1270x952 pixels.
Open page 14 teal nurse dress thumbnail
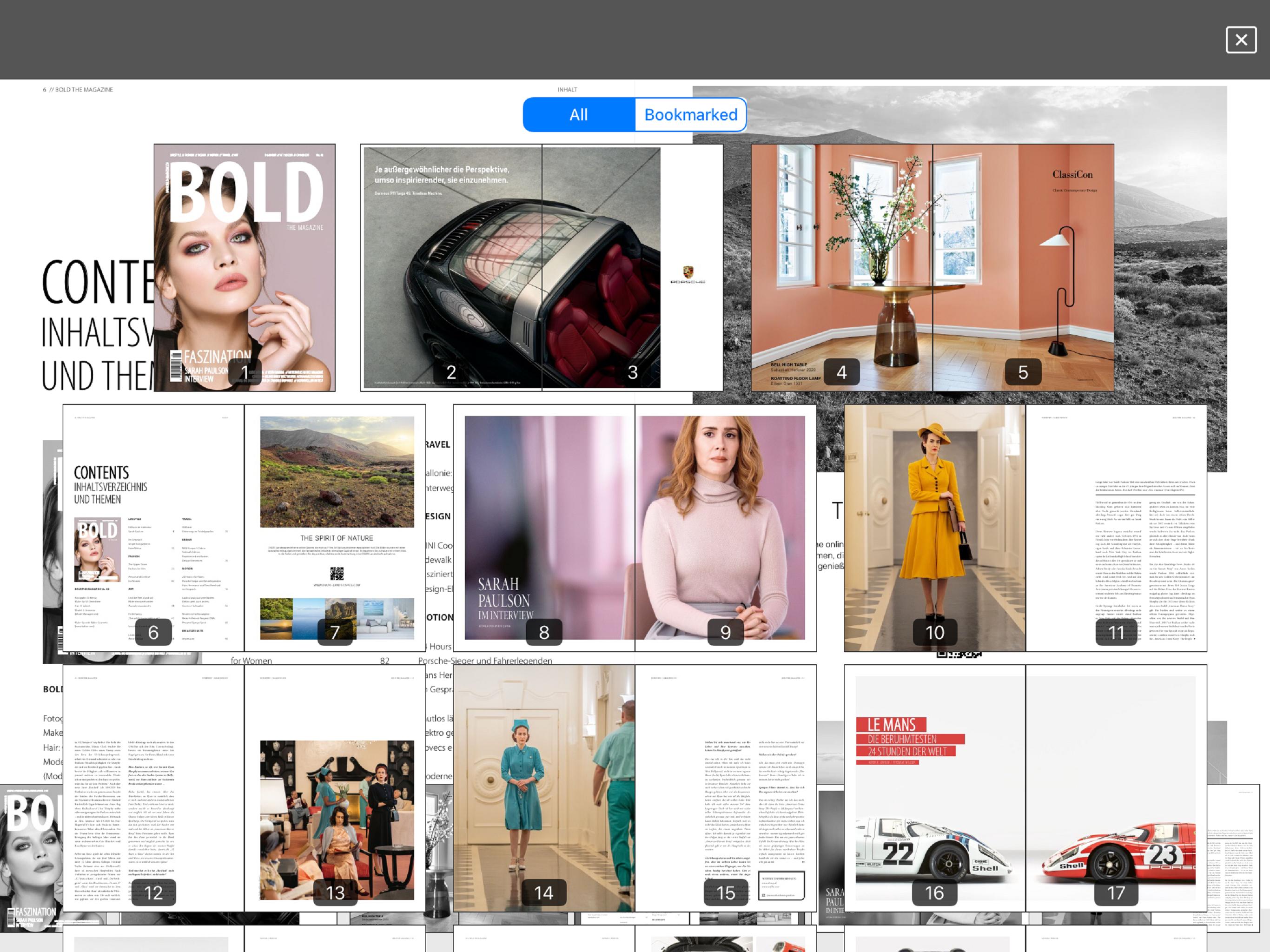point(544,788)
